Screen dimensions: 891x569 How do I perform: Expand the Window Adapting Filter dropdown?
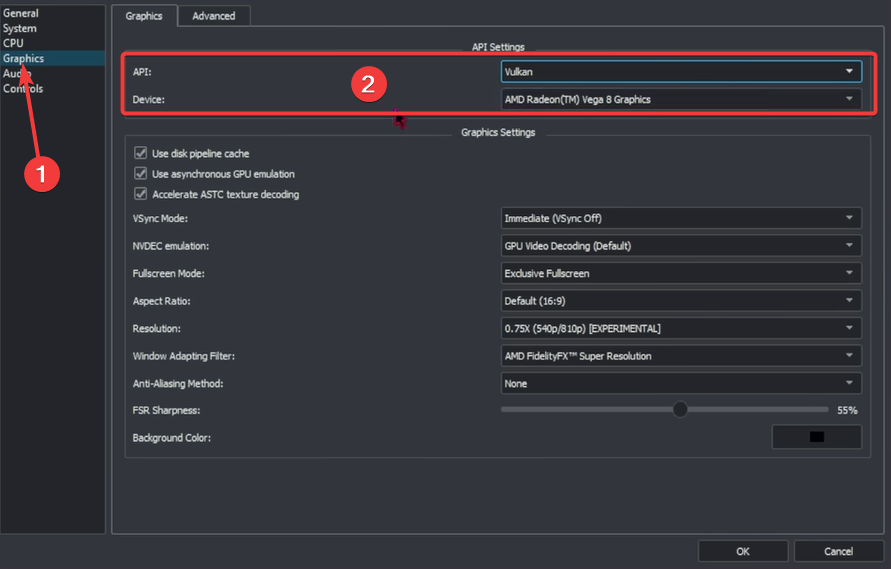680,356
